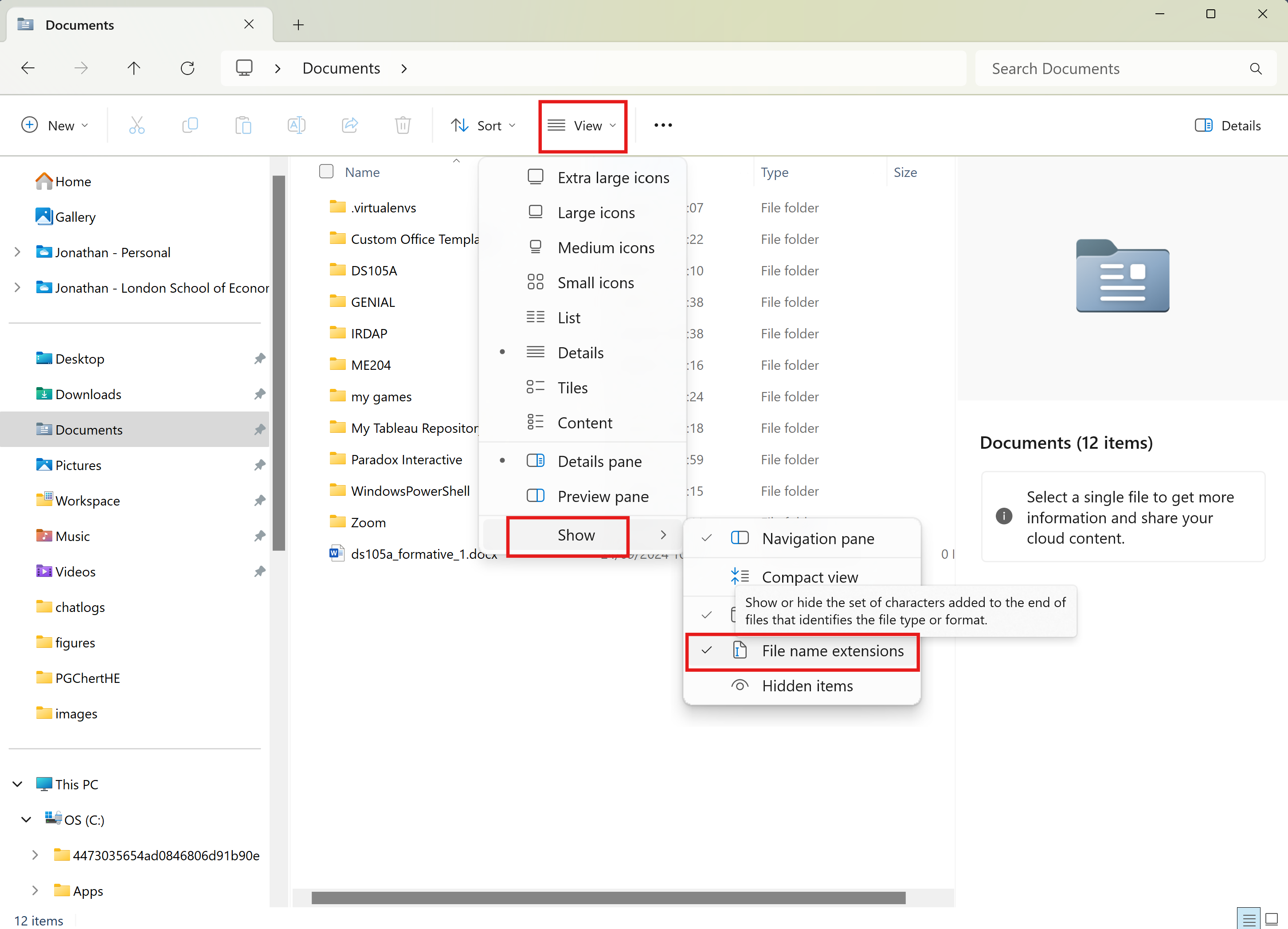The height and width of the screenshot is (929, 1288).
Task: Expand Jonathan - Personal tree node
Action: click(18, 252)
